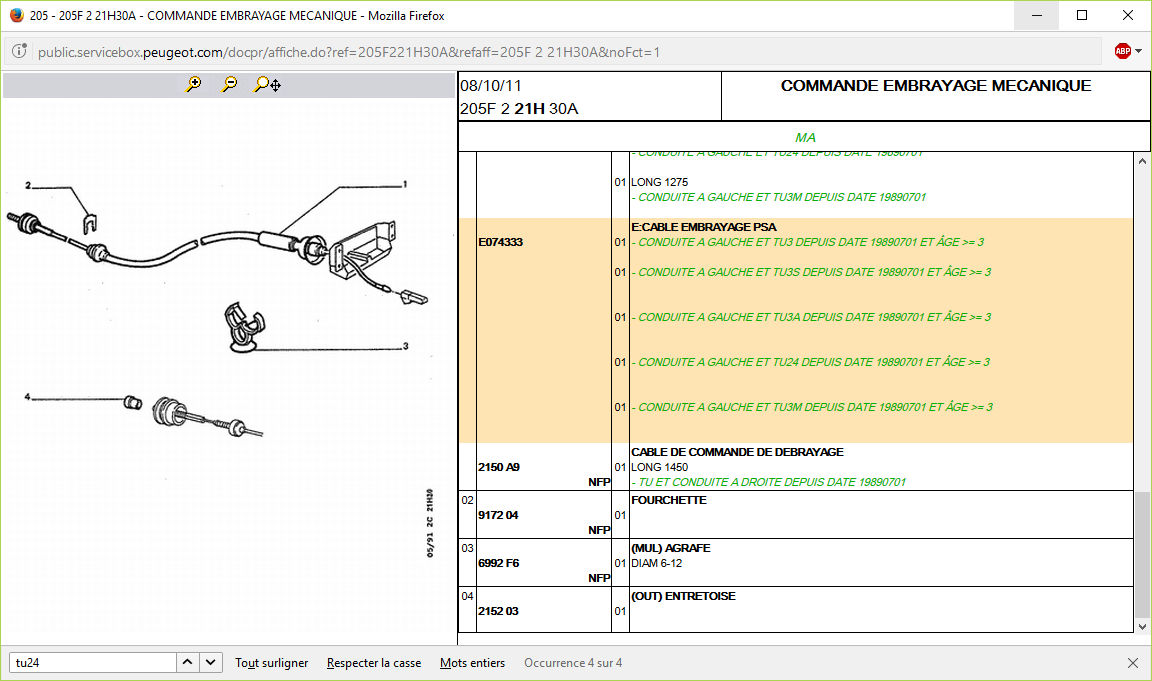
Task: Click the reference '205F 2 21H 30A'
Action: (519, 109)
